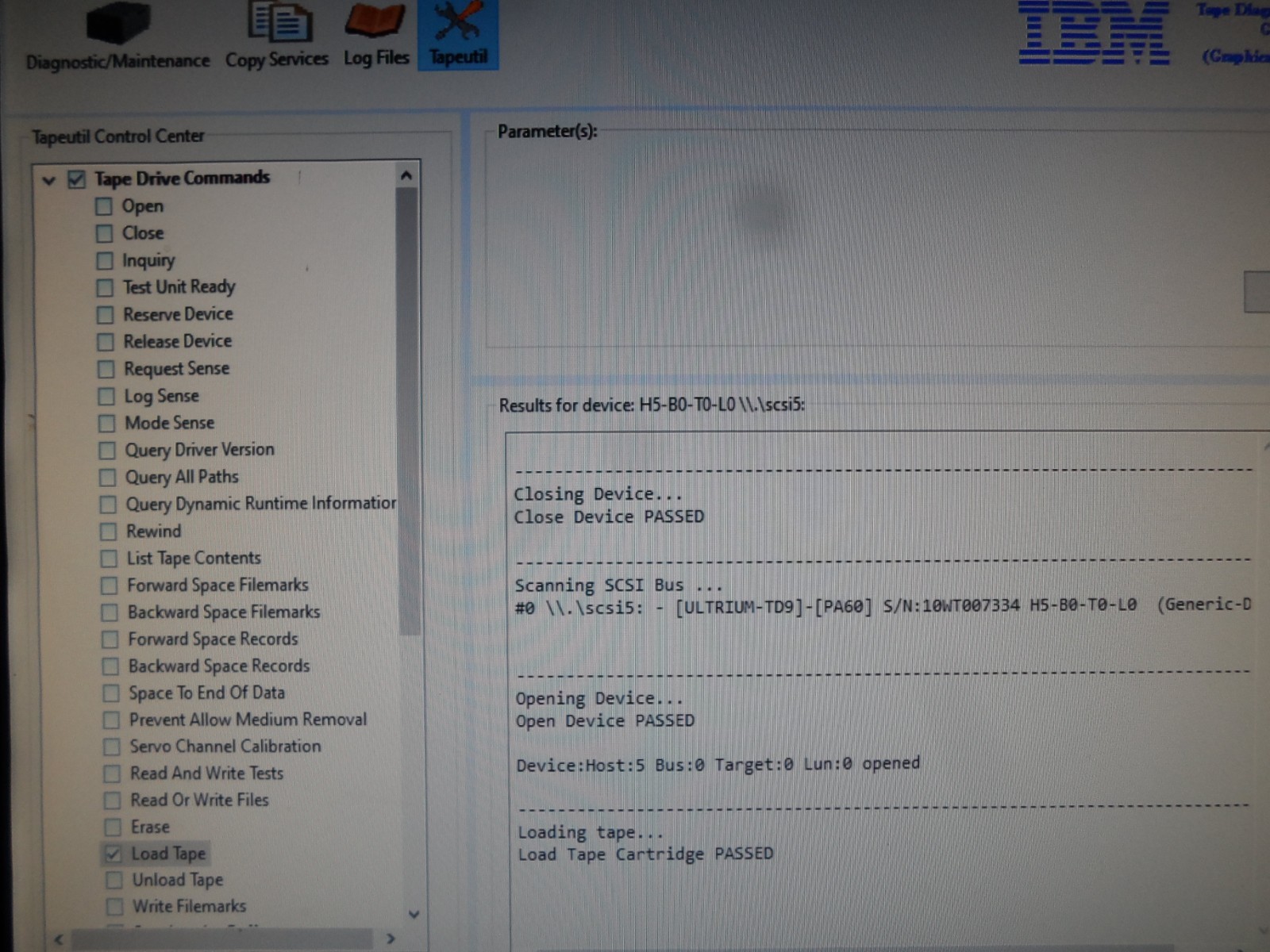Check the Inquiry command checkbox
This screenshot has width=1270, height=952.
tap(104, 260)
